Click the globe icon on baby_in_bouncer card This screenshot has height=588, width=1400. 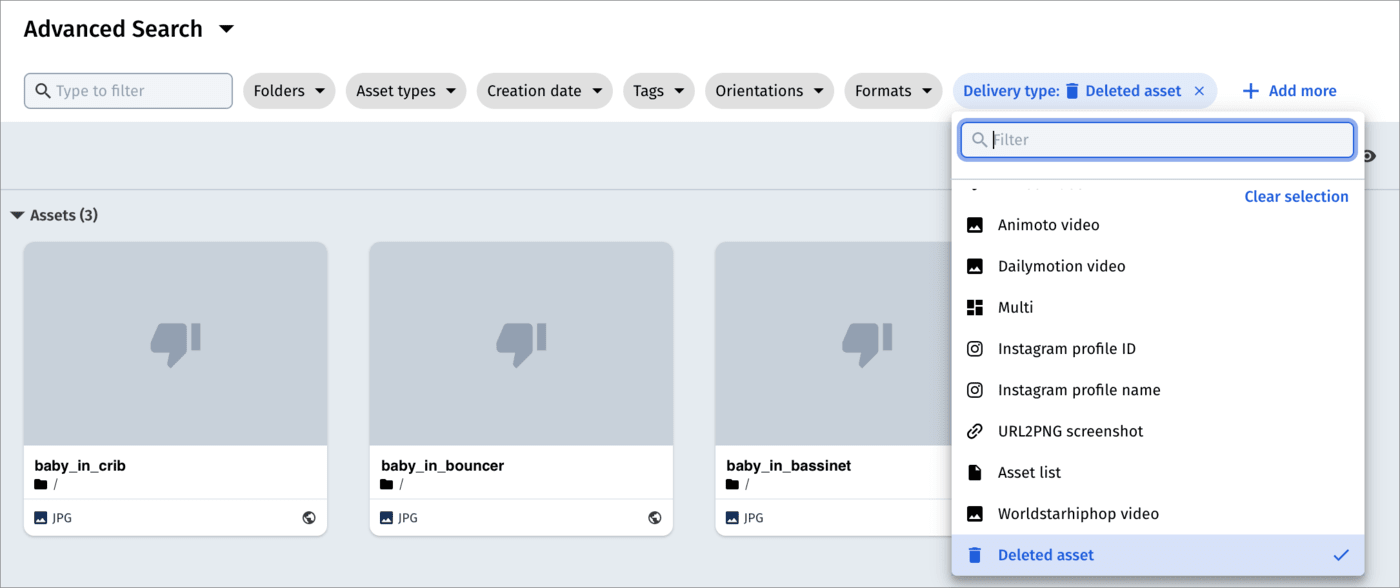click(x=655, y=518)
